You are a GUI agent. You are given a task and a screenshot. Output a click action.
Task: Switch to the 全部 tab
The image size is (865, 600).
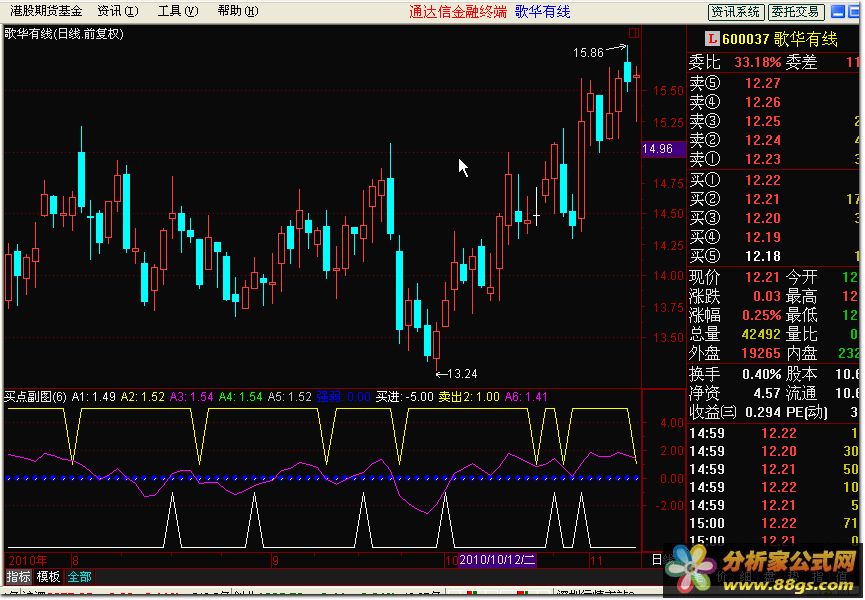(79, 577)
